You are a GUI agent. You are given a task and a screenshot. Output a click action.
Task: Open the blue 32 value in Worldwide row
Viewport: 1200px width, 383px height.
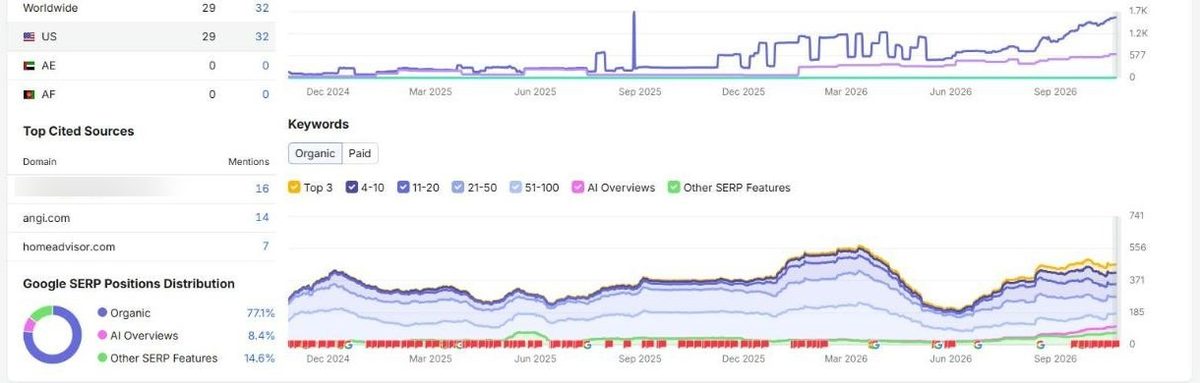(x=262, y=8)
